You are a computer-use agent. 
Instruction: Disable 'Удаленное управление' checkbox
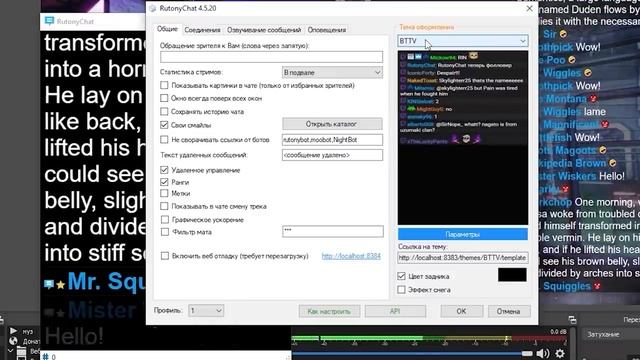164,170
